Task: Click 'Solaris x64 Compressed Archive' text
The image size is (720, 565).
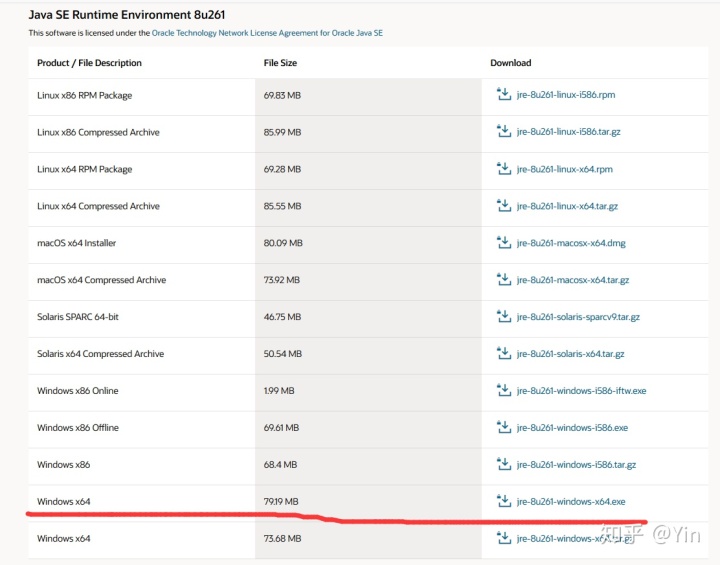Action: pos(100,354)
